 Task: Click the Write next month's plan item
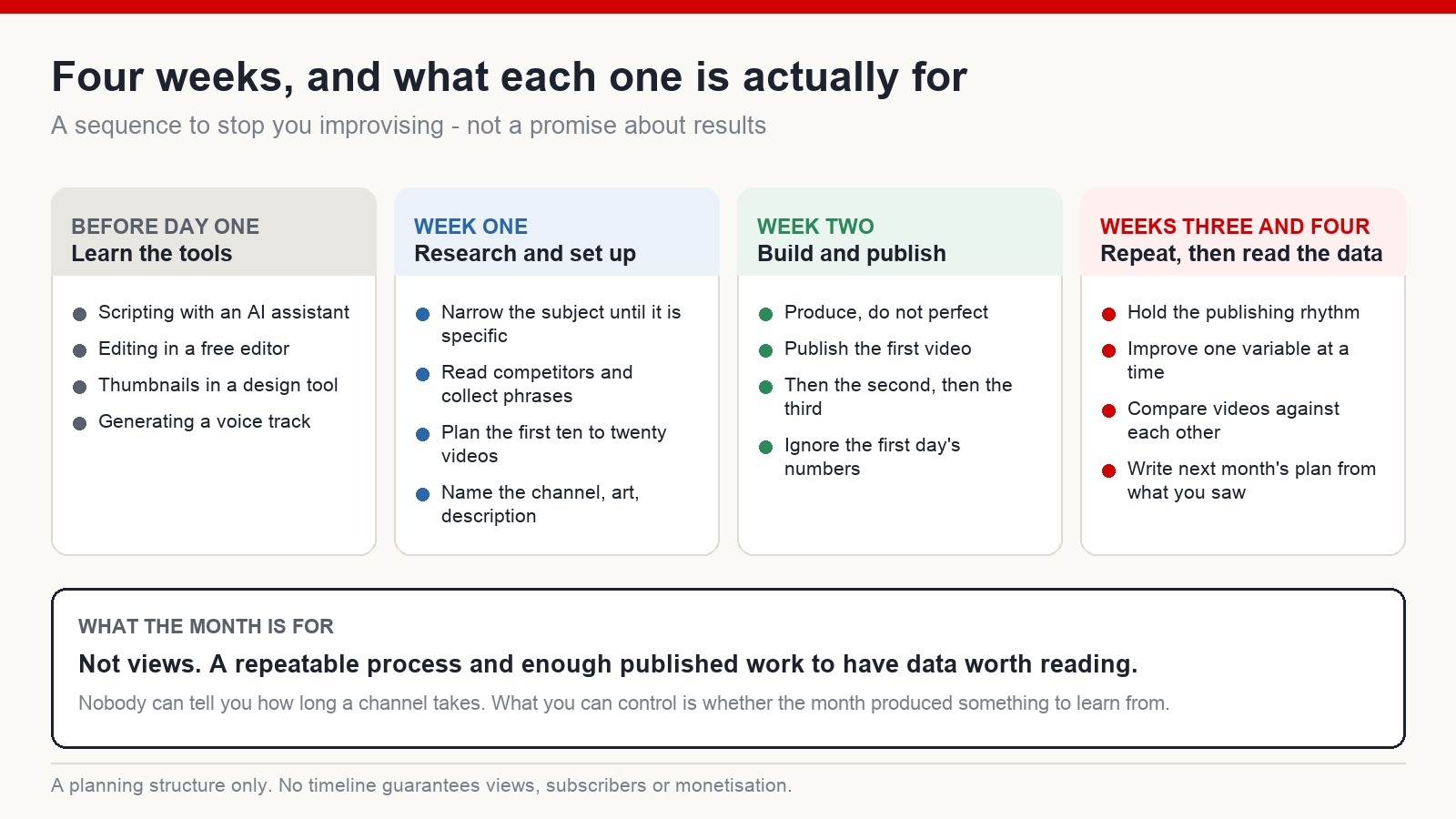[x=1251, y=480]
